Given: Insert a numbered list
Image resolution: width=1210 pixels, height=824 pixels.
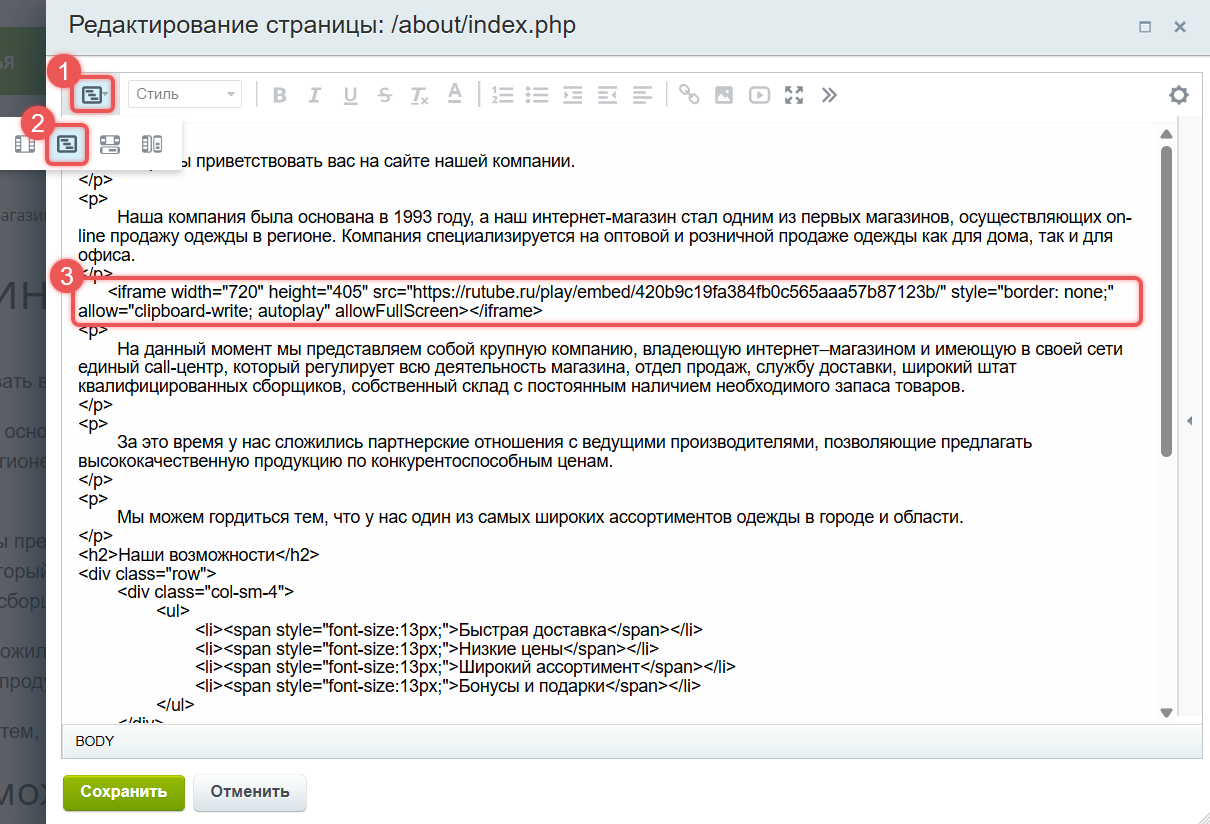Looking at the screenshot, I should [x=502, y=95].
